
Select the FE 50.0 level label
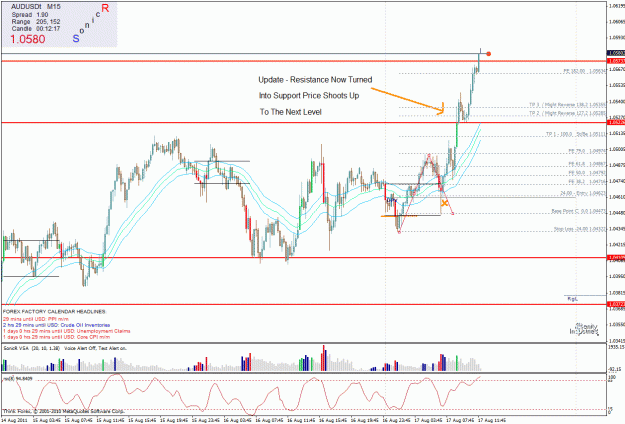(x=587, y=173)
